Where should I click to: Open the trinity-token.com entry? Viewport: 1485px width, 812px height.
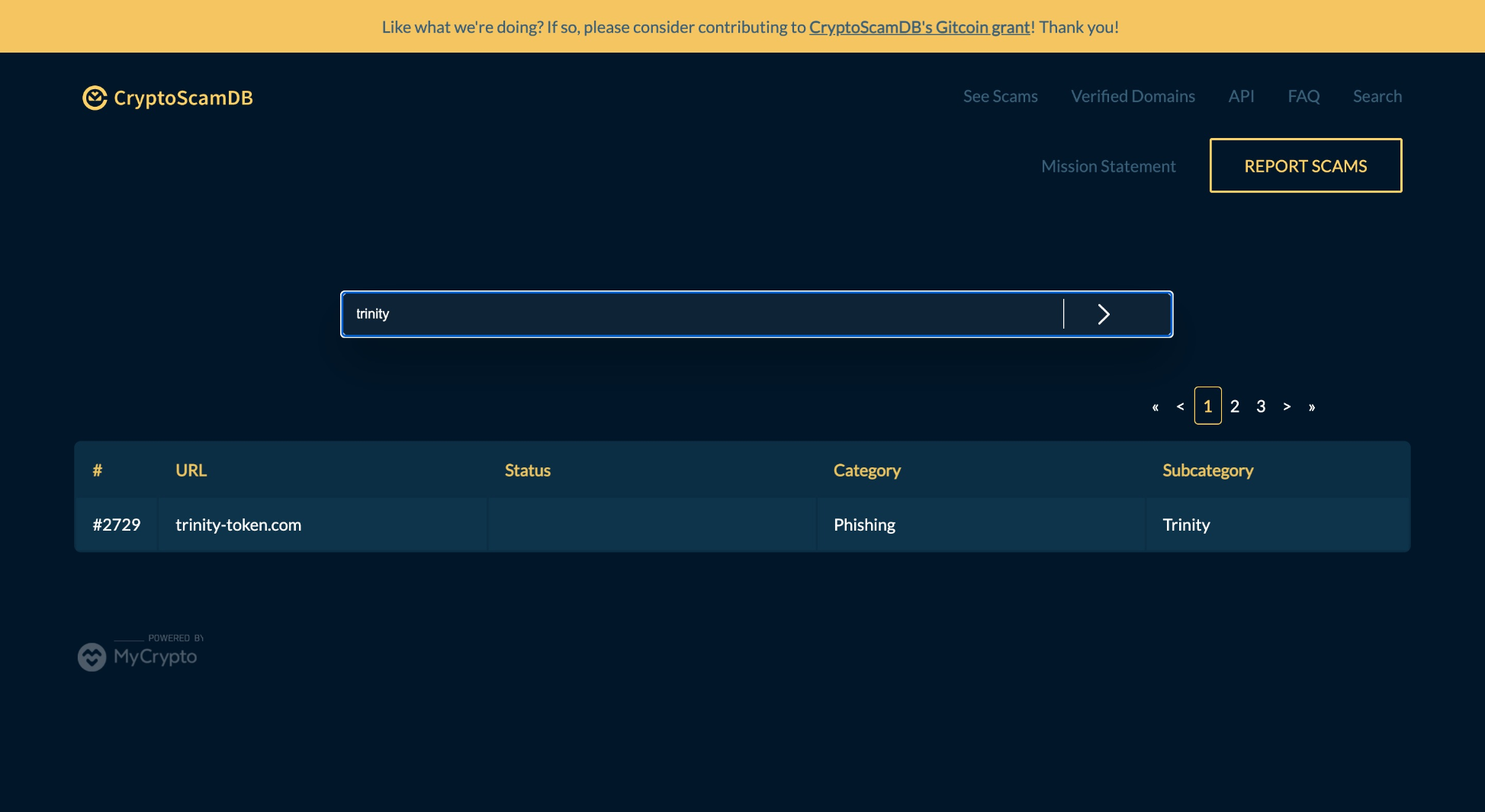tap(238, 525)
